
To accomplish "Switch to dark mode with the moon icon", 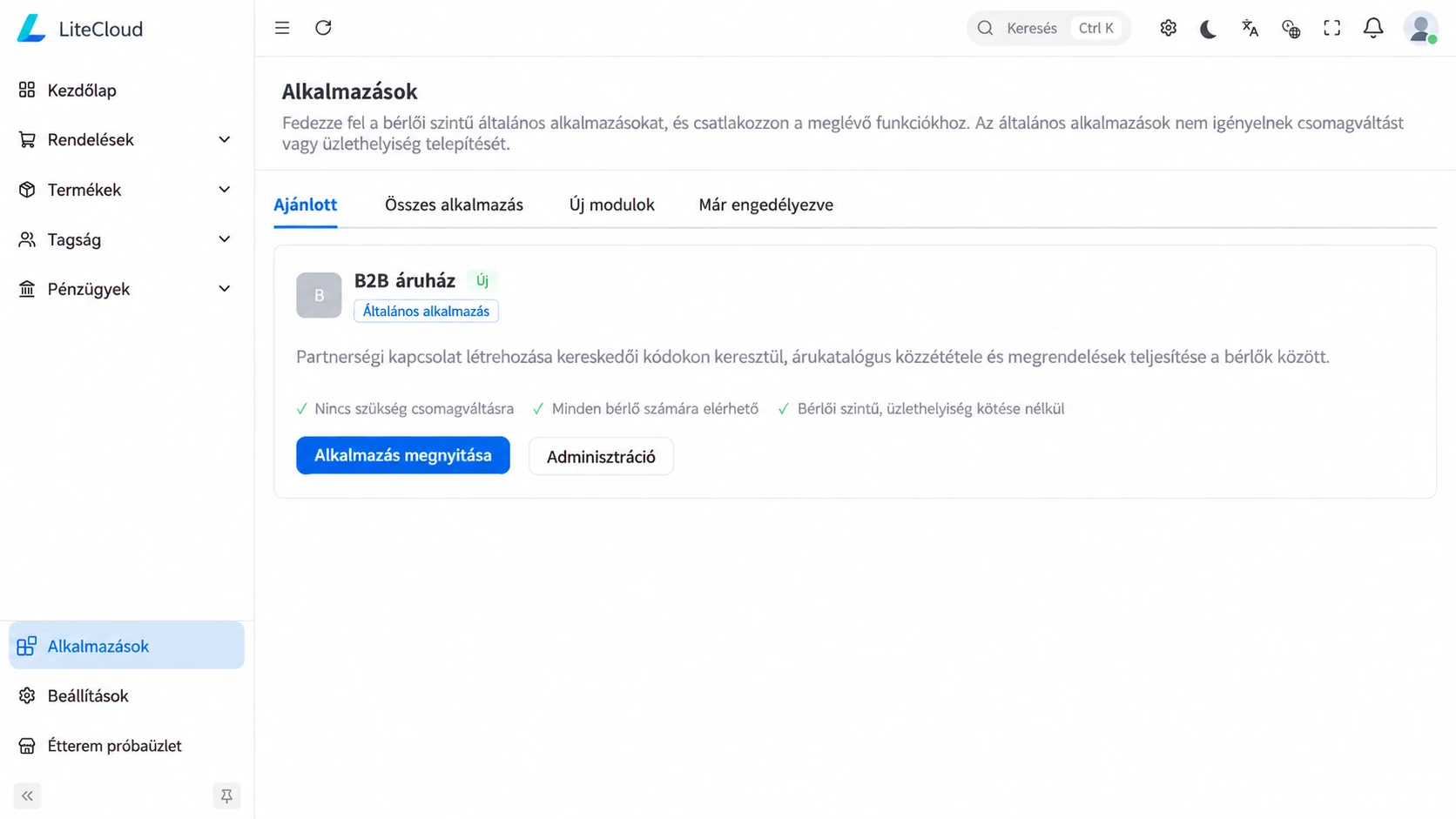I will (x=1209, y=29).
